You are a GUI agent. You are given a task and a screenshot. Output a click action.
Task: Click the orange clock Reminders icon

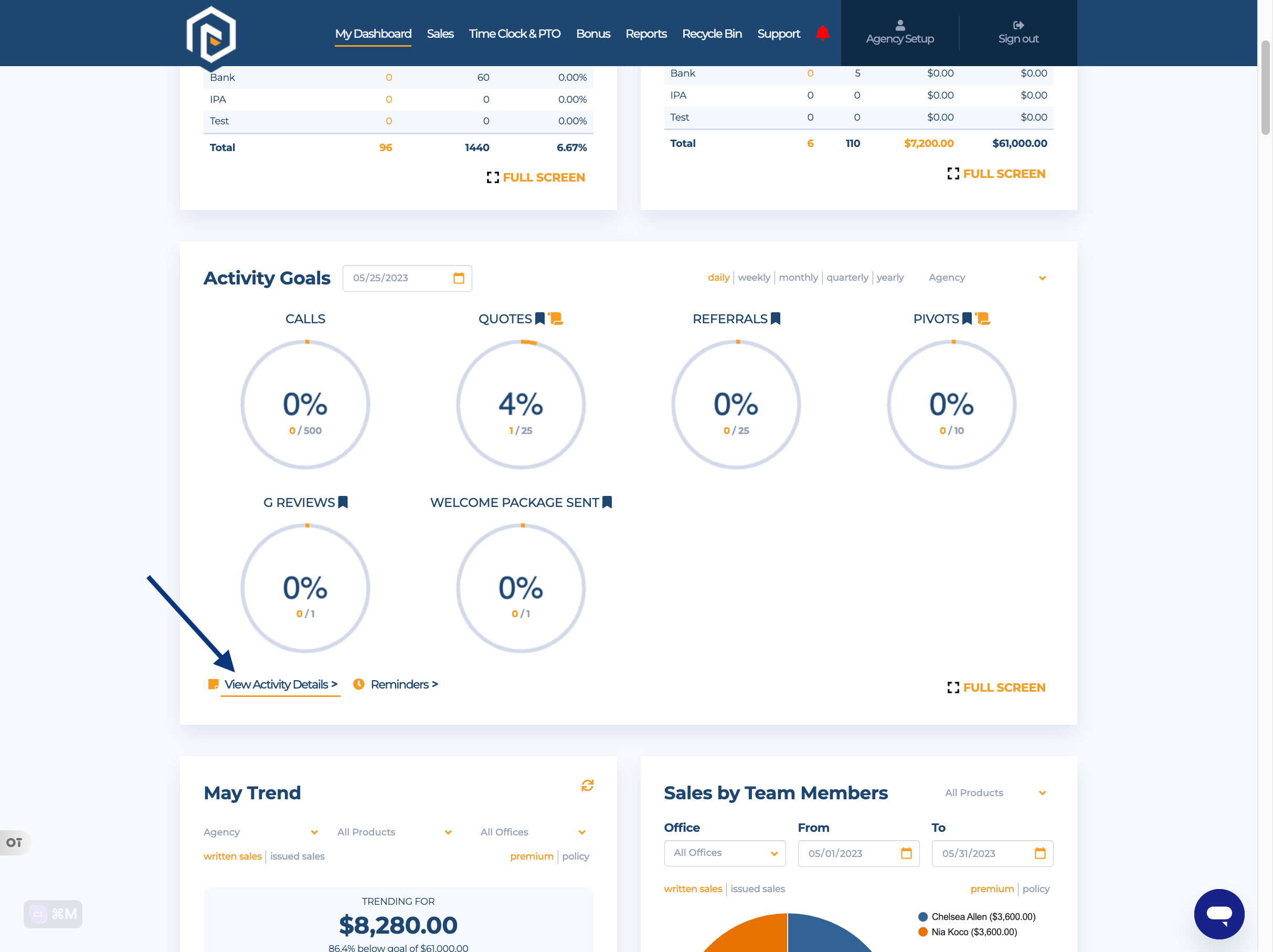[x=358, y=684]
